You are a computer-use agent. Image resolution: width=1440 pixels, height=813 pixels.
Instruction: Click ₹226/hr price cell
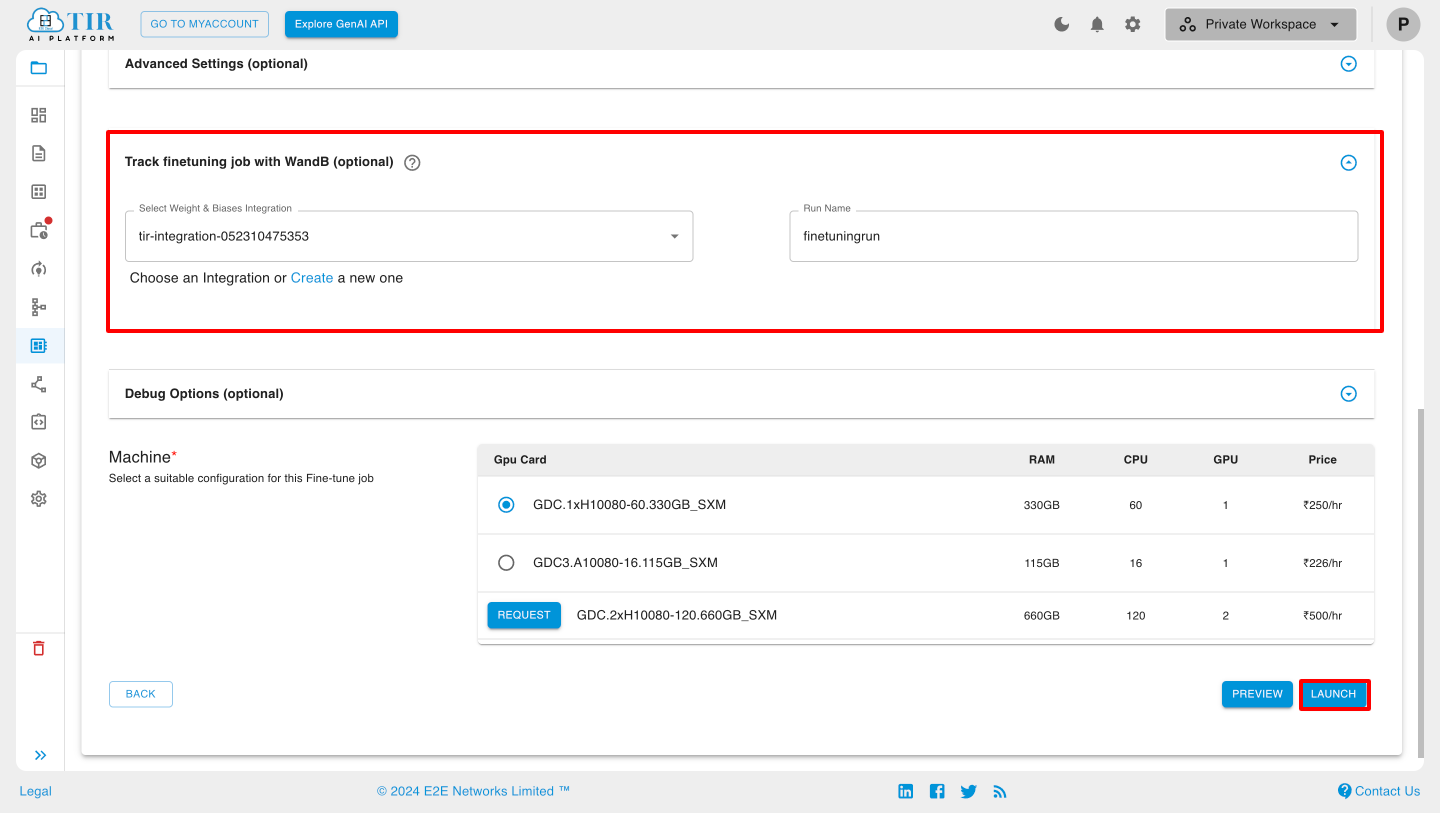point(1322,563)
